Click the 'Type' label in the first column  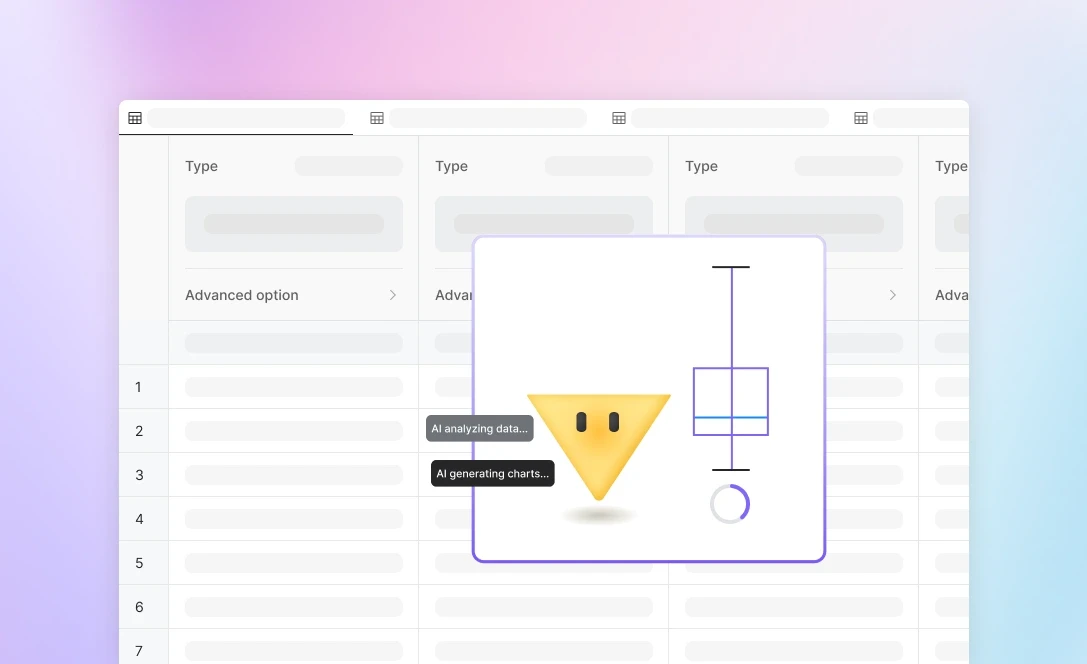tap(201, 166)
